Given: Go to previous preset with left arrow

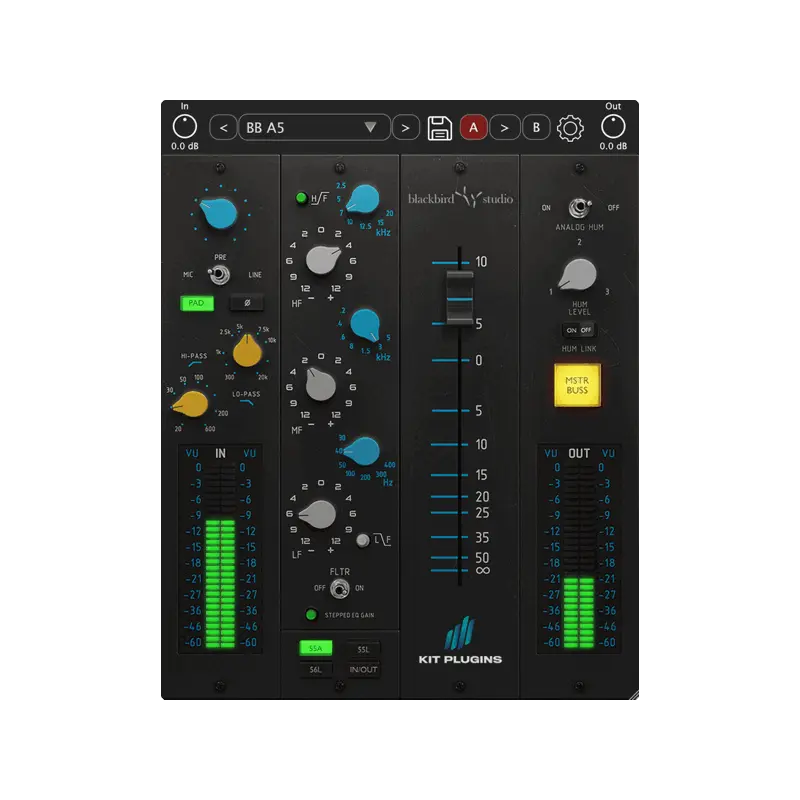Looking at the screenshot, I should point(223,128).
